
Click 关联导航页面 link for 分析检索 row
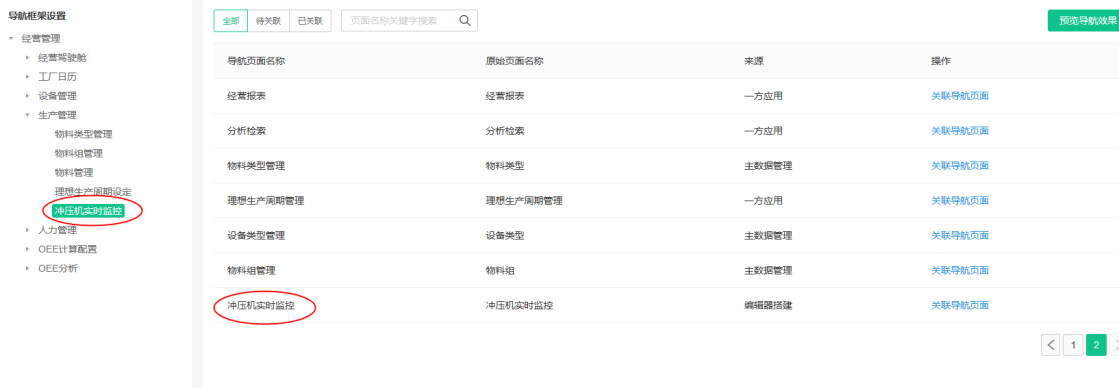[x=960, y=131]
